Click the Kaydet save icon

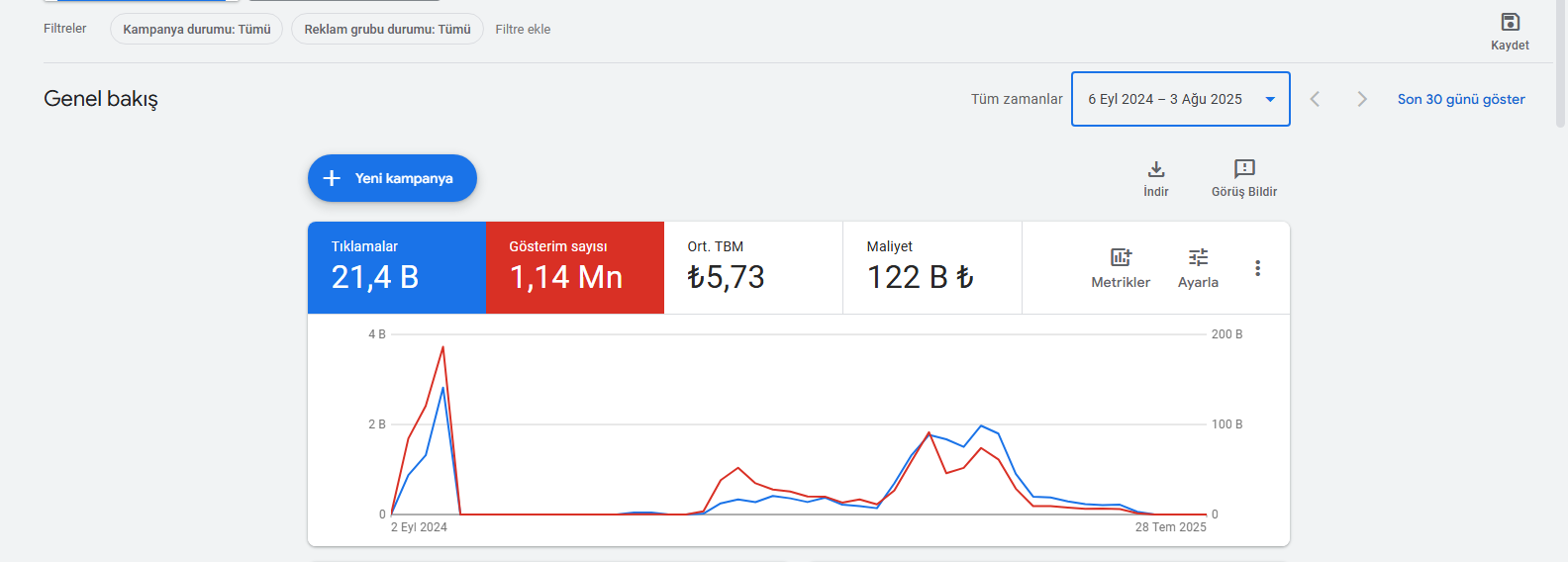(x=1510, y=22)
